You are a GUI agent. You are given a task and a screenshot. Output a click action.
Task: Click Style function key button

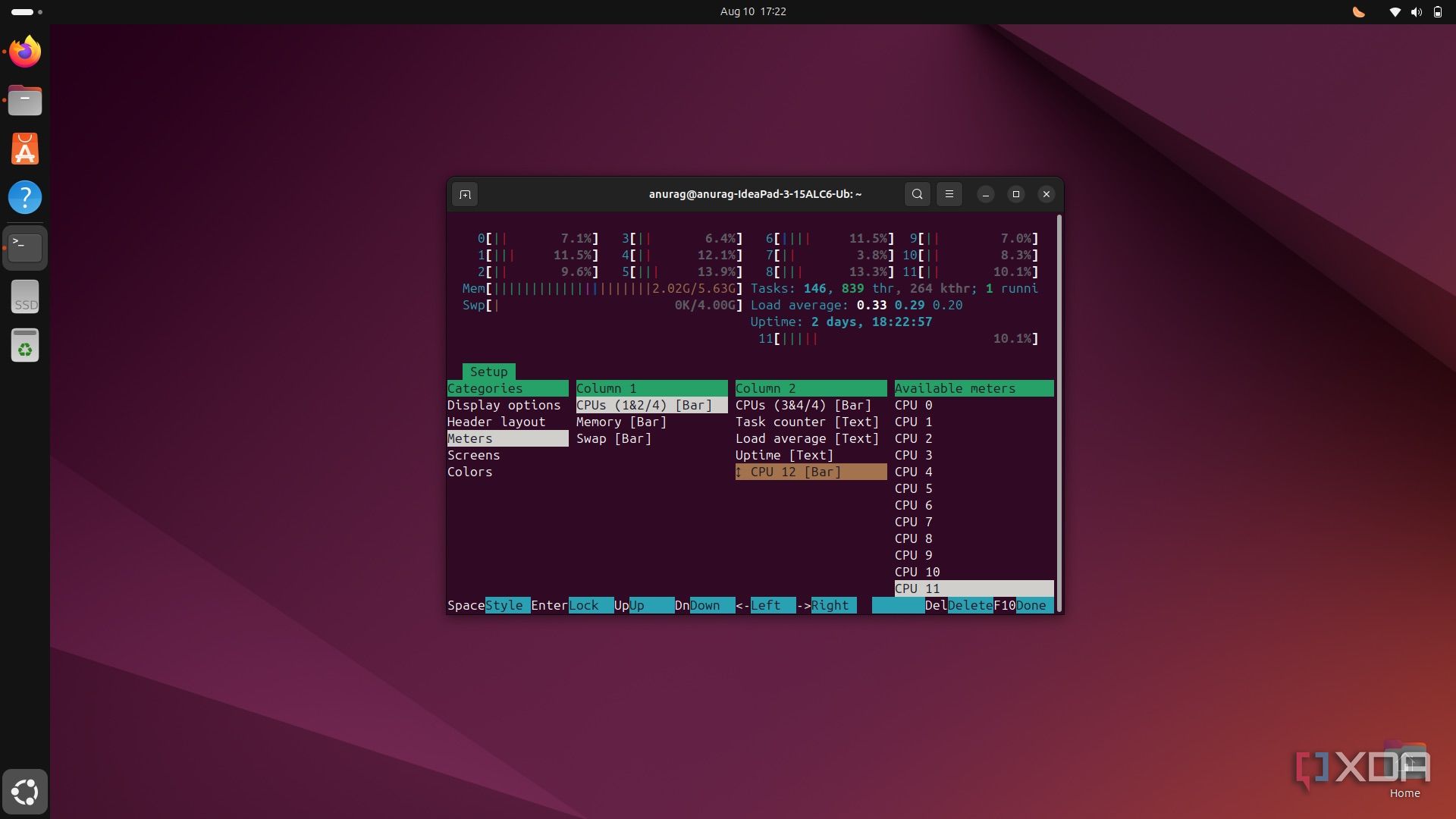(x=507, y=605)
